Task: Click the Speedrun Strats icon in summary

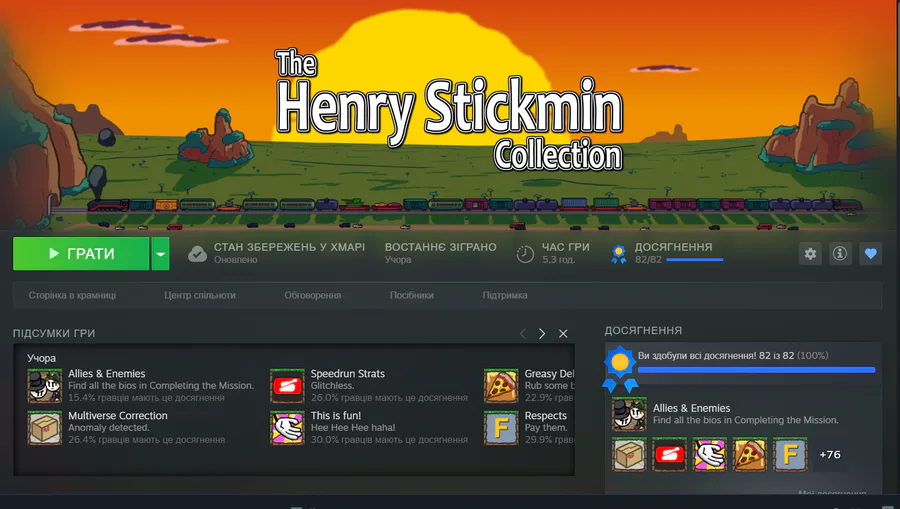Action: click(x=287, y=386)
